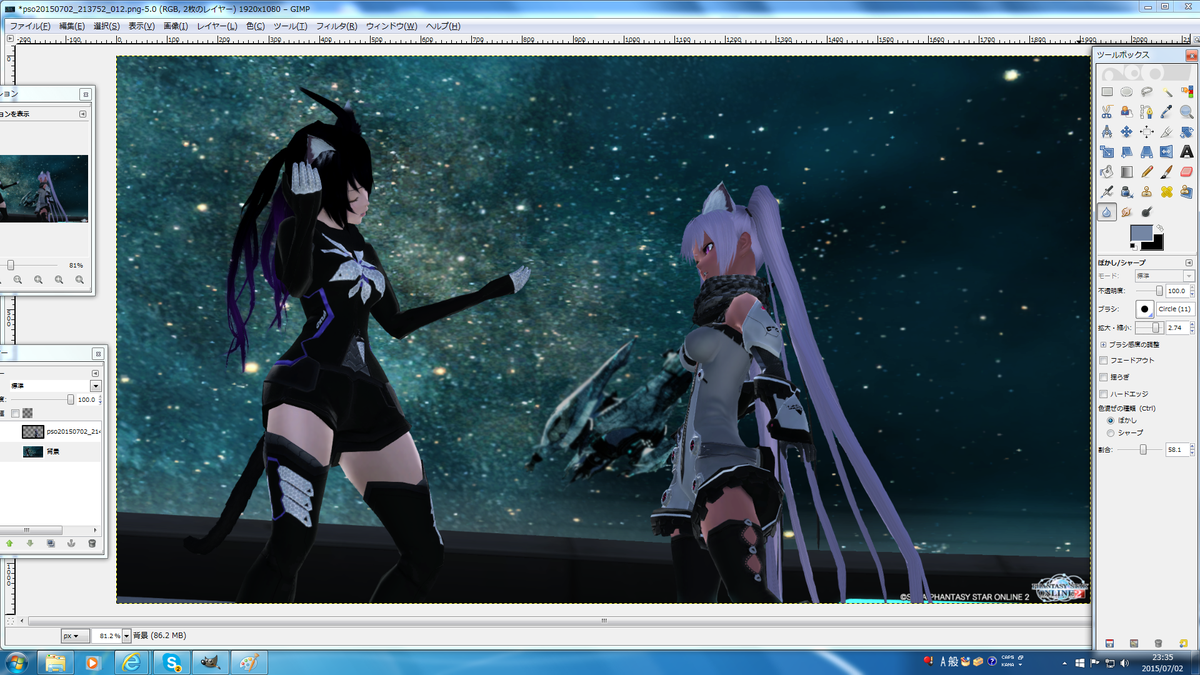Image resolution: width=1200 pixels, height=675 pixels.
Task: Raise layer with green up arrow
Action: (x=9, y=543)
